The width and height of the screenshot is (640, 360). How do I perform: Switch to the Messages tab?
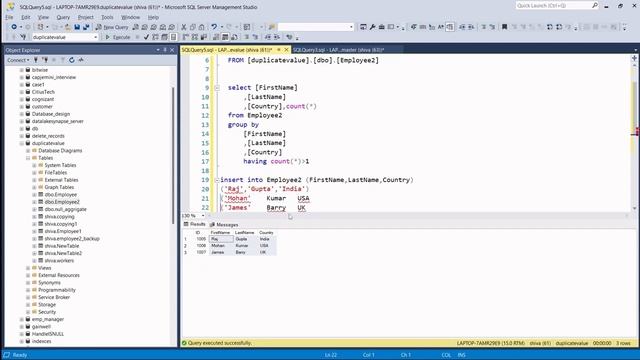[224, 225]
